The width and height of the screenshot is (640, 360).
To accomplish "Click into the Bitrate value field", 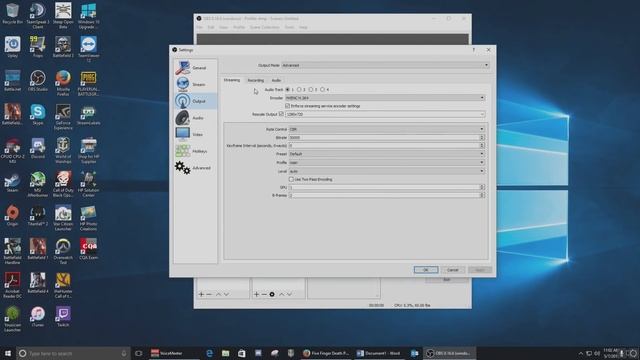I will coord(384,138).
